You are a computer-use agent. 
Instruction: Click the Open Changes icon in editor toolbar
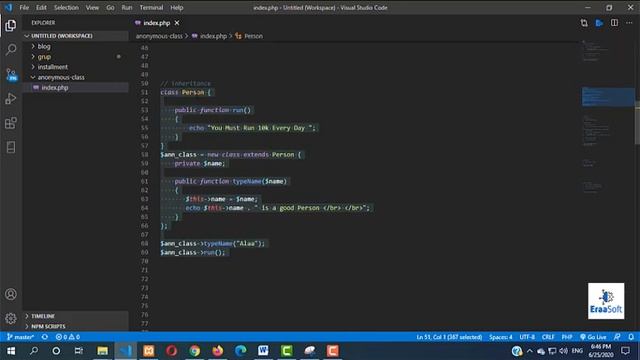(x=584, y=23)
